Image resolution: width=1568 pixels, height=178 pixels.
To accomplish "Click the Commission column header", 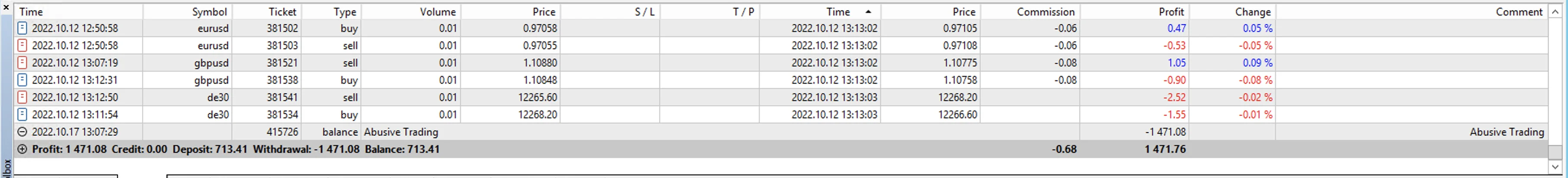I will 1045,12.
